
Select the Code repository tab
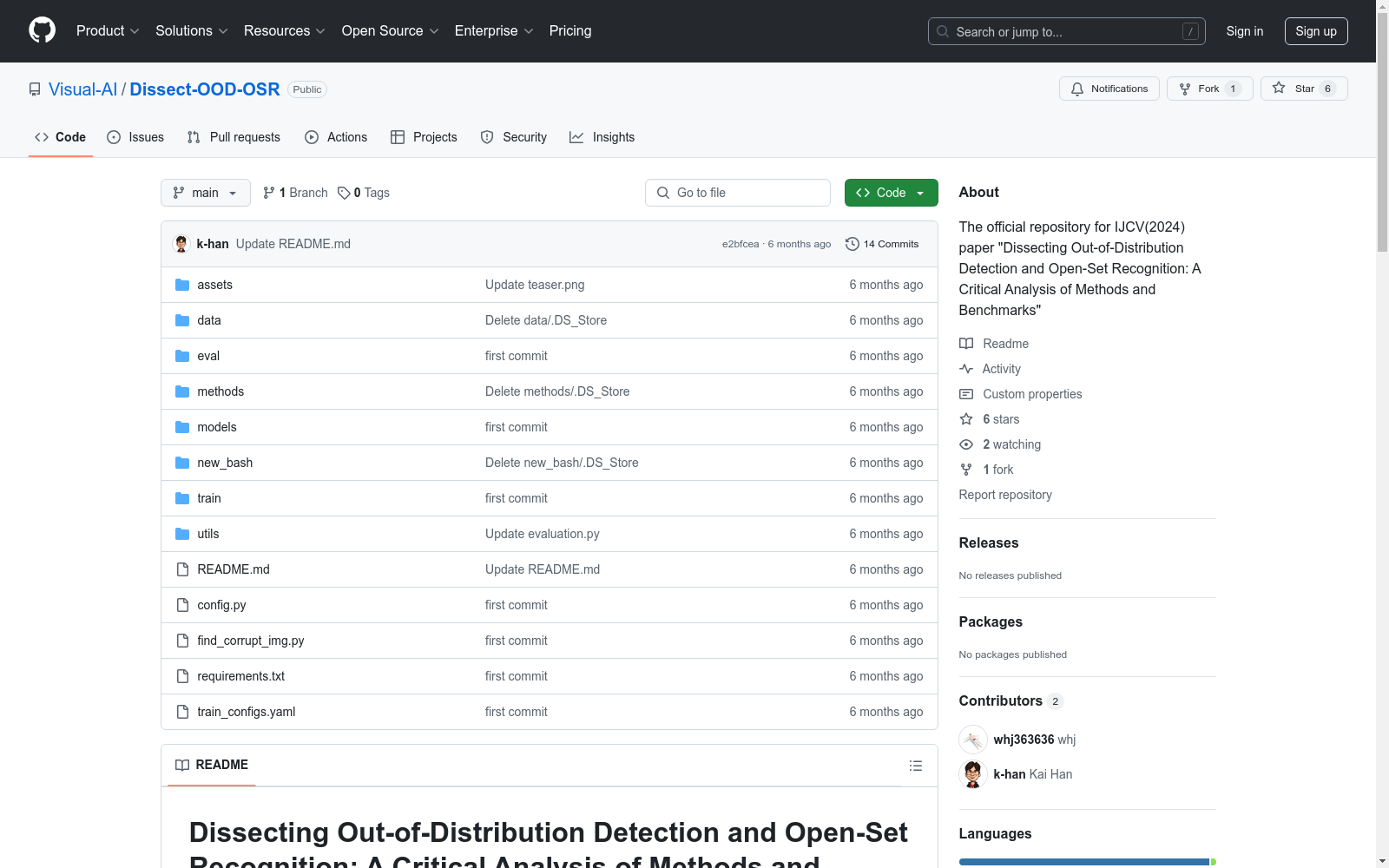61,137
